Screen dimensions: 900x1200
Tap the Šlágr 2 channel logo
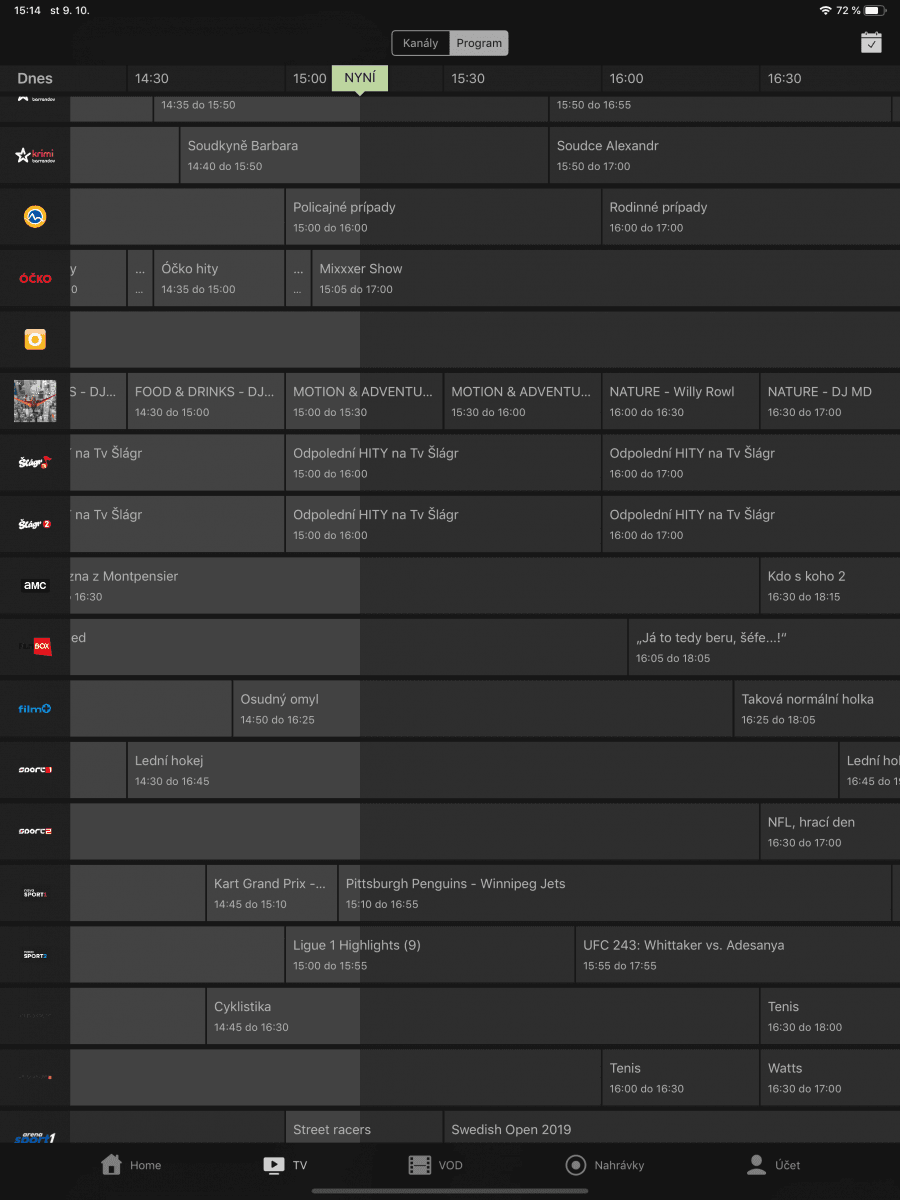35,524
